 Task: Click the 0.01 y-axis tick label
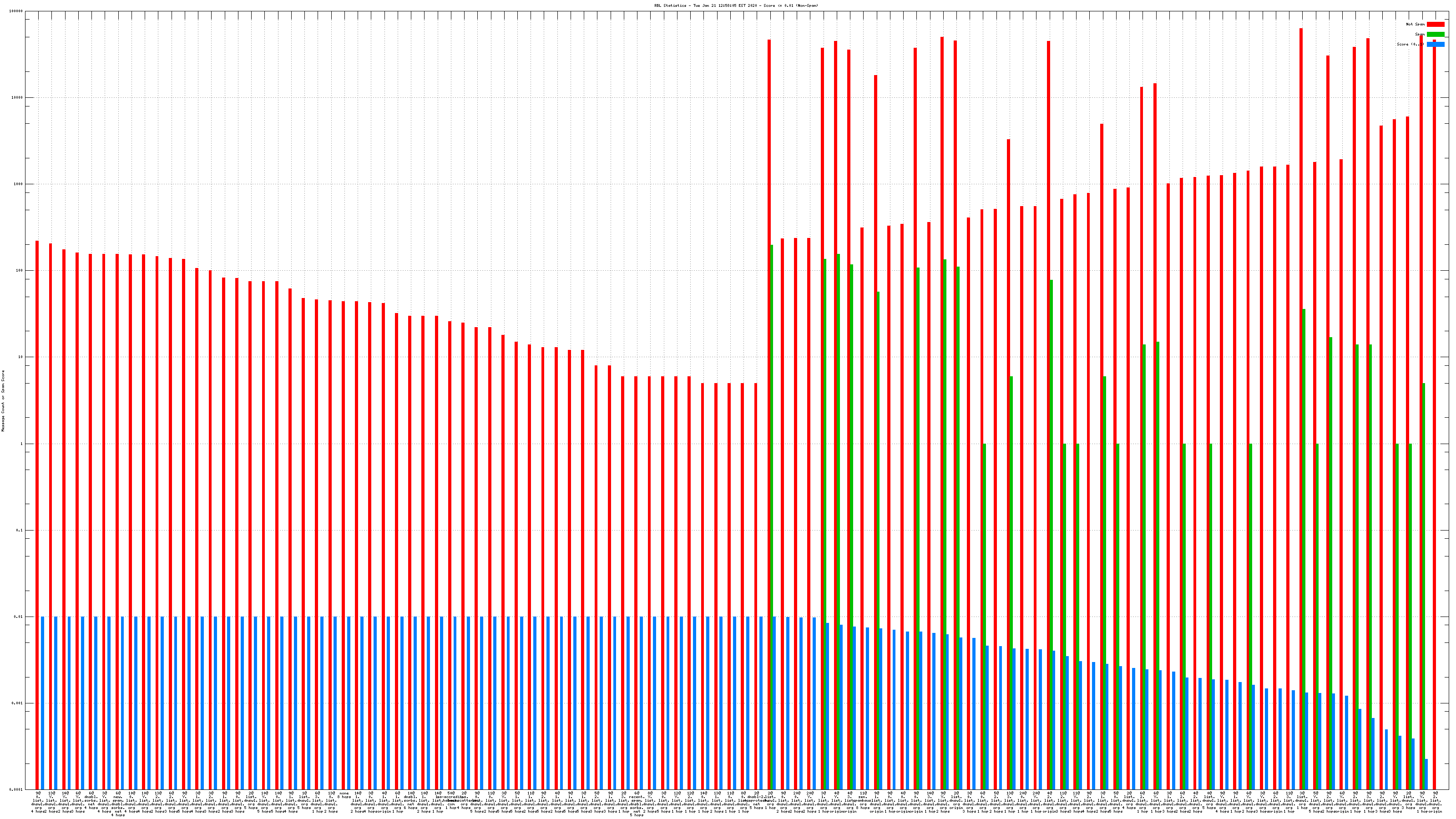click(19, 617)
